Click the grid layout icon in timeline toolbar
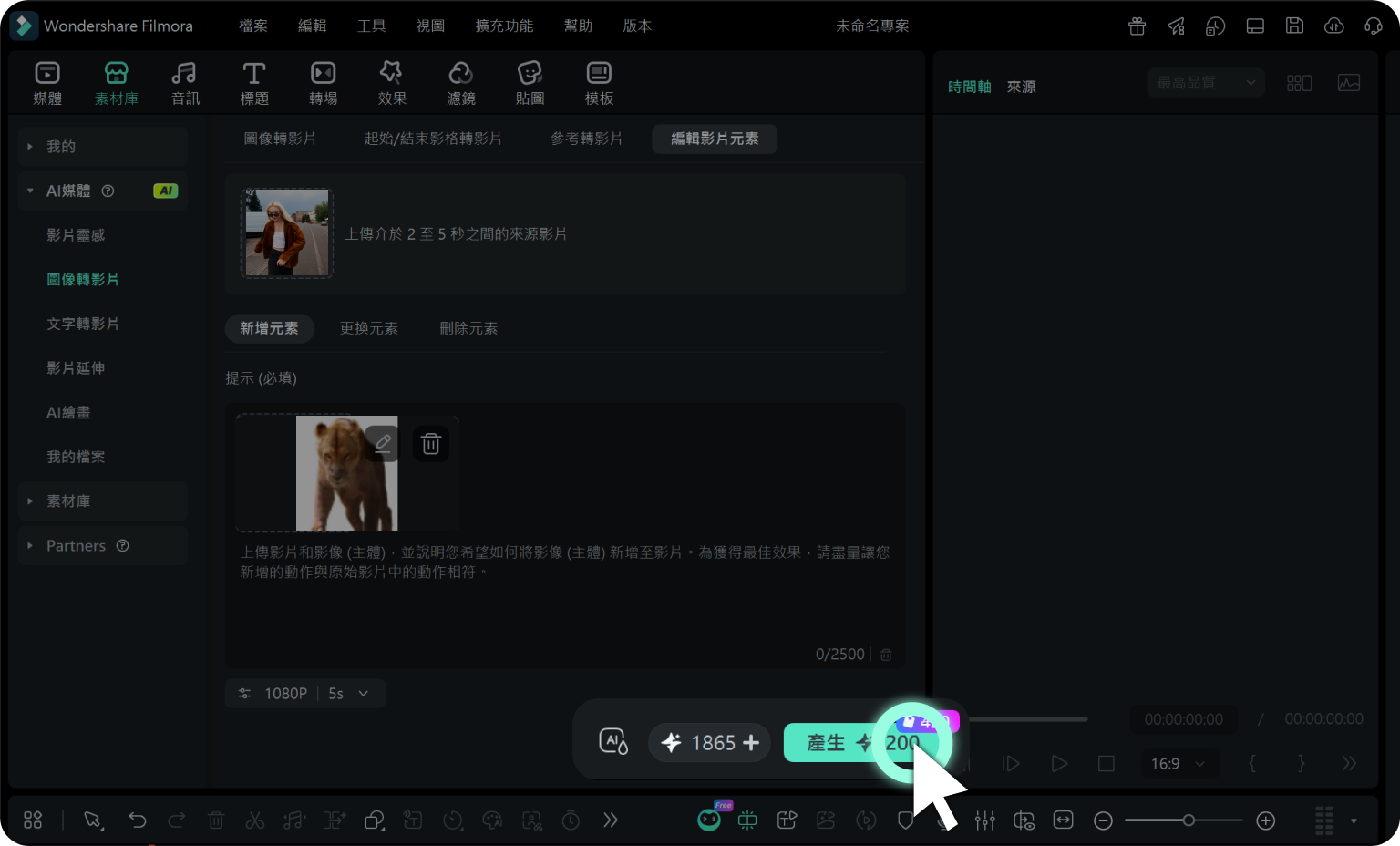Viewport: 1400px width, 846px height. [33, 820]
